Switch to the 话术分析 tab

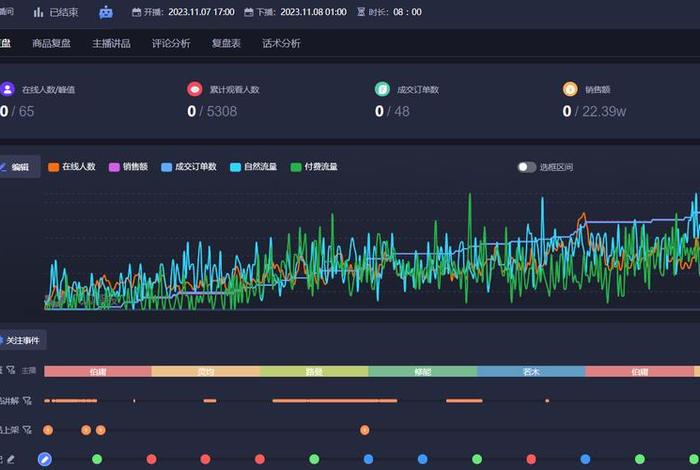click(281, 43)
